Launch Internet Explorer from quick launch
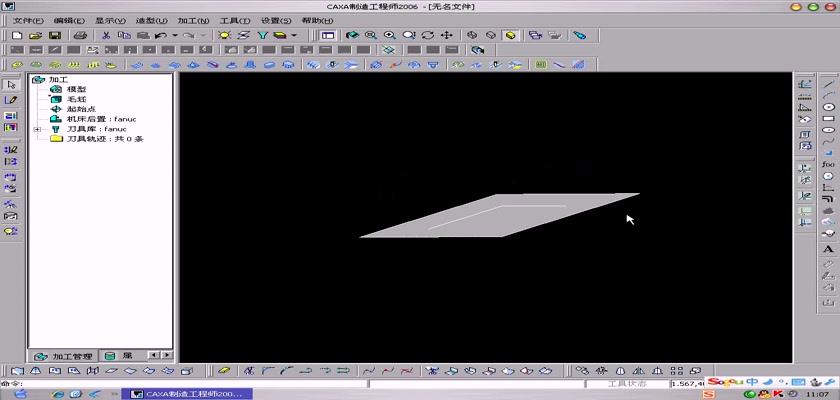 click(x=58, y=394)
